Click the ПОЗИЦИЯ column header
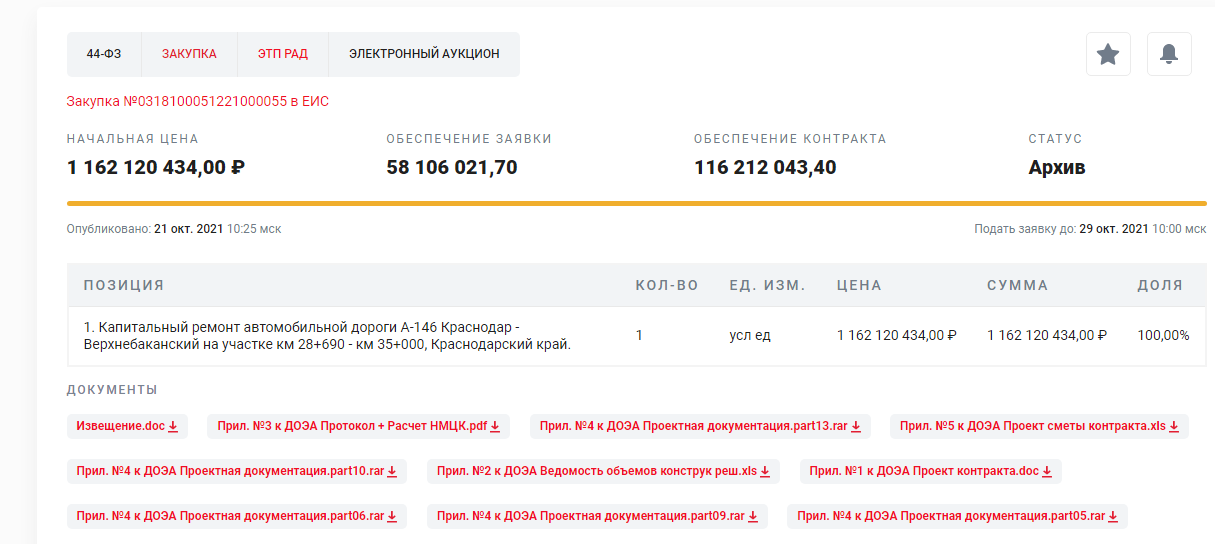Image resolution: width=1215 pixels, height=544 pixels. (124, 285)
